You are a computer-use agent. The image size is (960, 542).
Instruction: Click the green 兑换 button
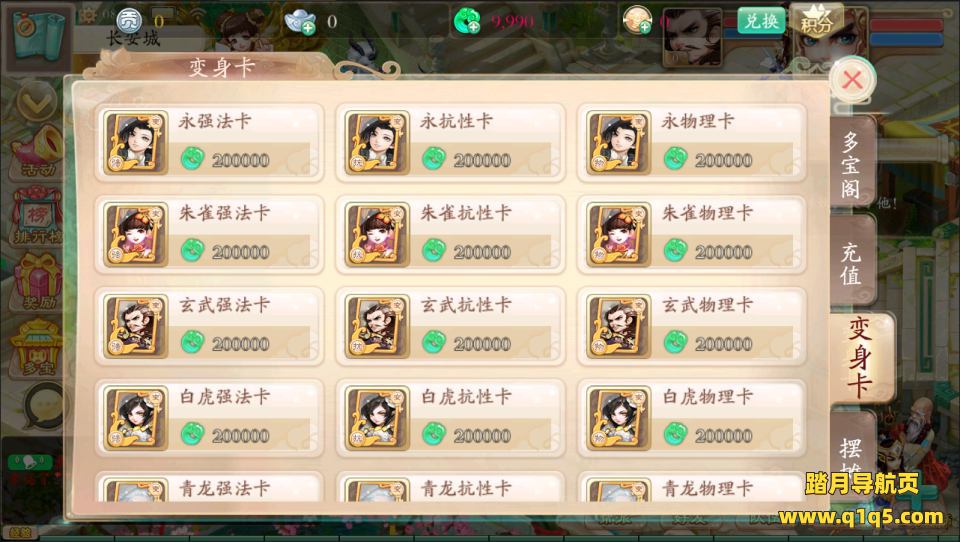point(761,21)
